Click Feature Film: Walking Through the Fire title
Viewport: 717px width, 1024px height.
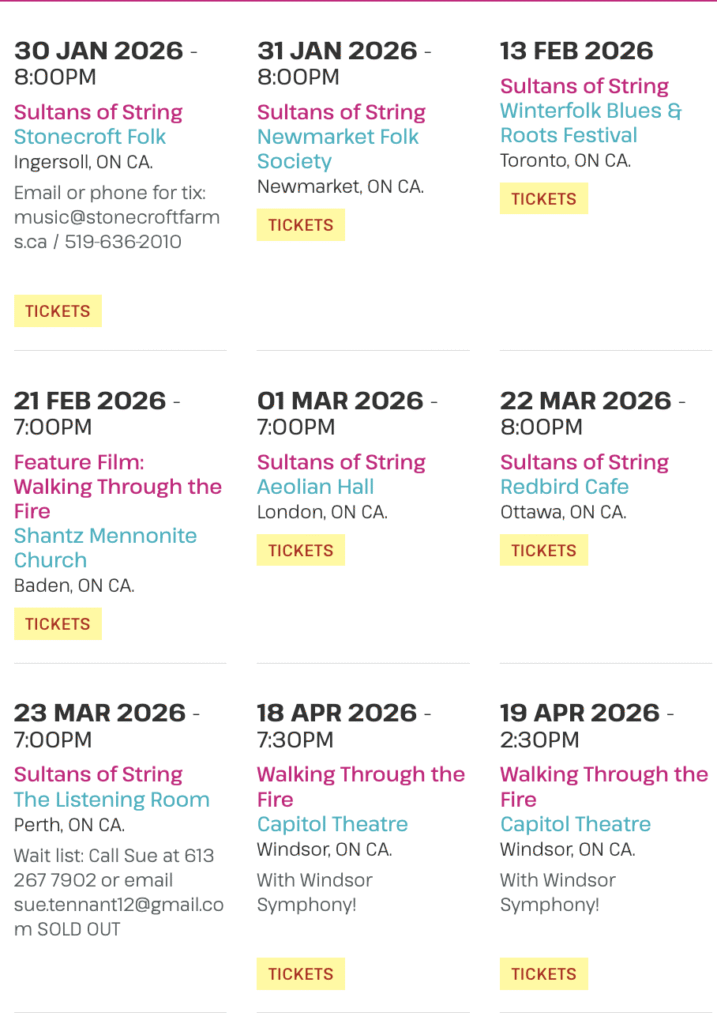point(117,487)
